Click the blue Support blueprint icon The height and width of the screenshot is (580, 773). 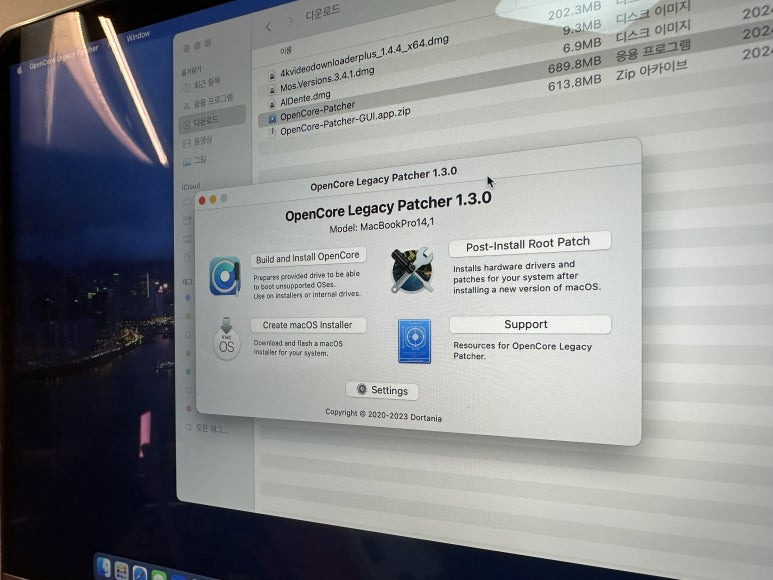414,341
